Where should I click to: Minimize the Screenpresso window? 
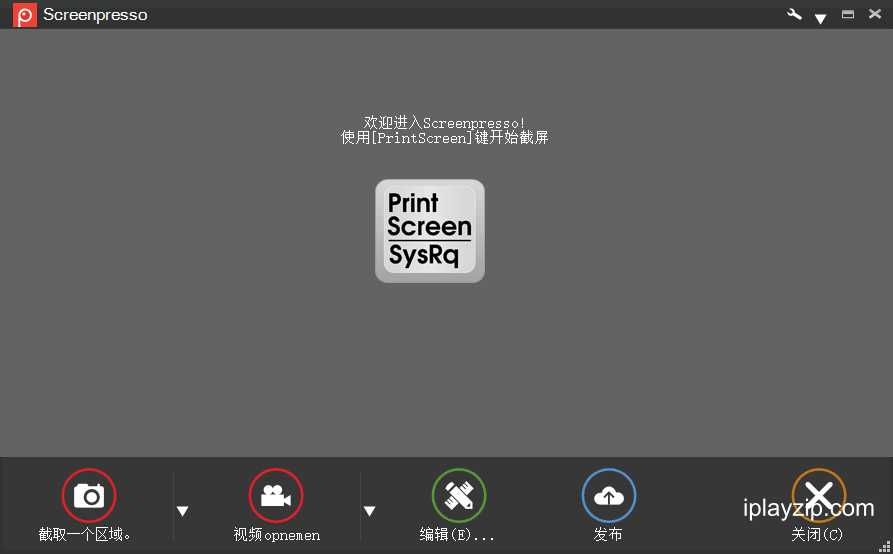point(848,14)
